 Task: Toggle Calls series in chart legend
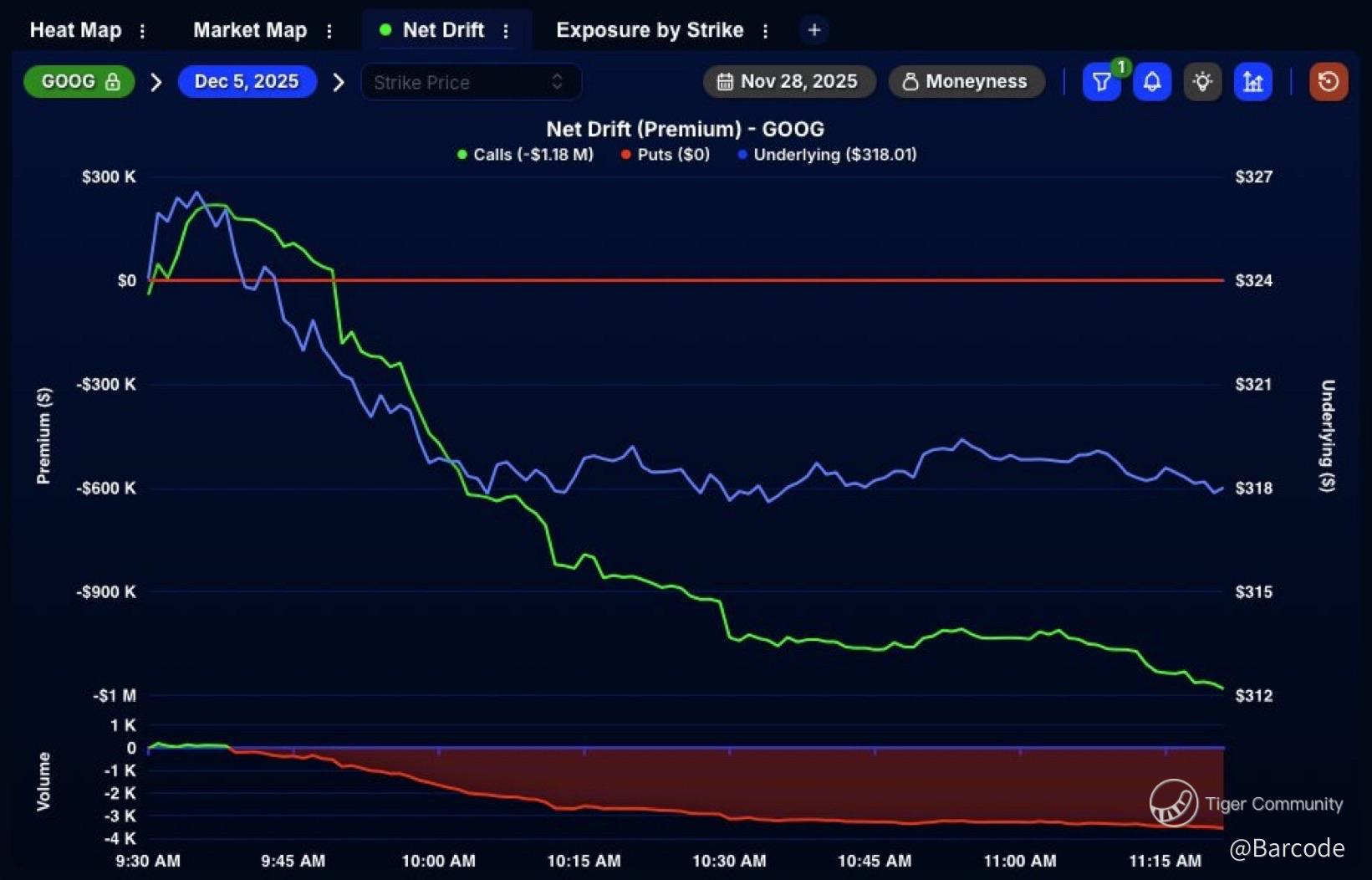pyautogui.click(x=525, y=155)
